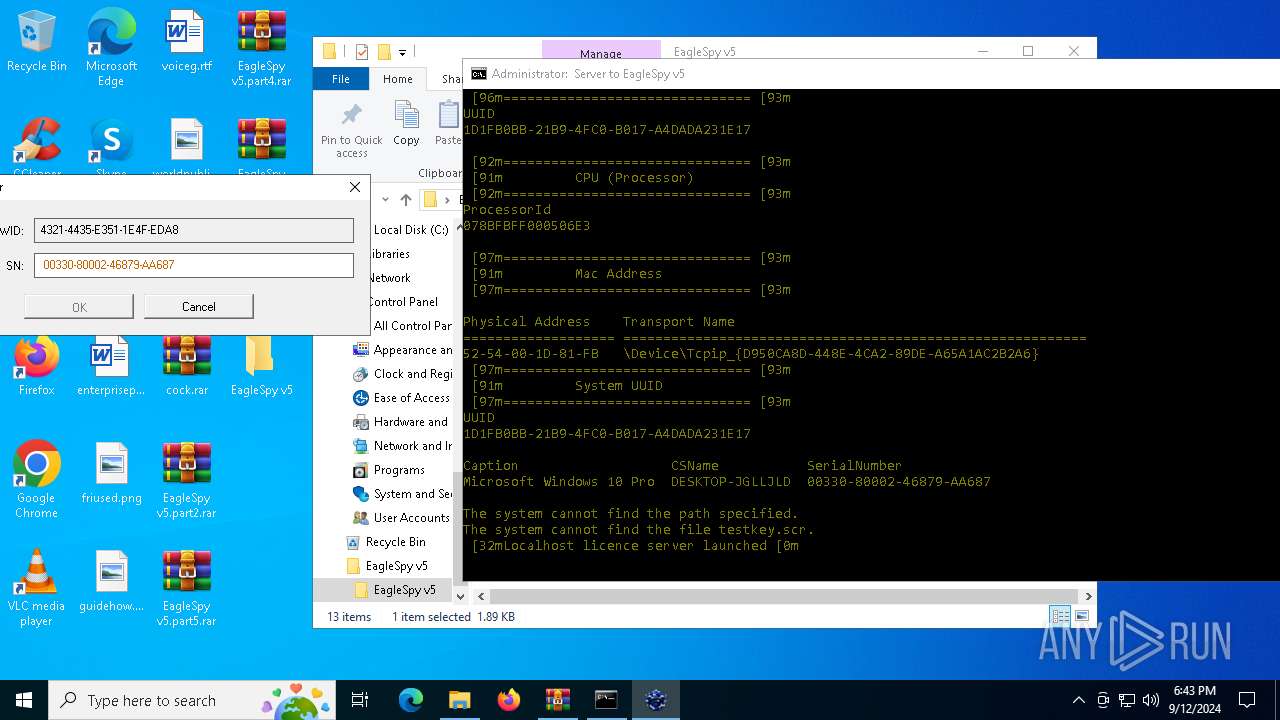Click the Pin to Quick access icon
Viewport: 1280px width, 720px height.
click(351, 129)
